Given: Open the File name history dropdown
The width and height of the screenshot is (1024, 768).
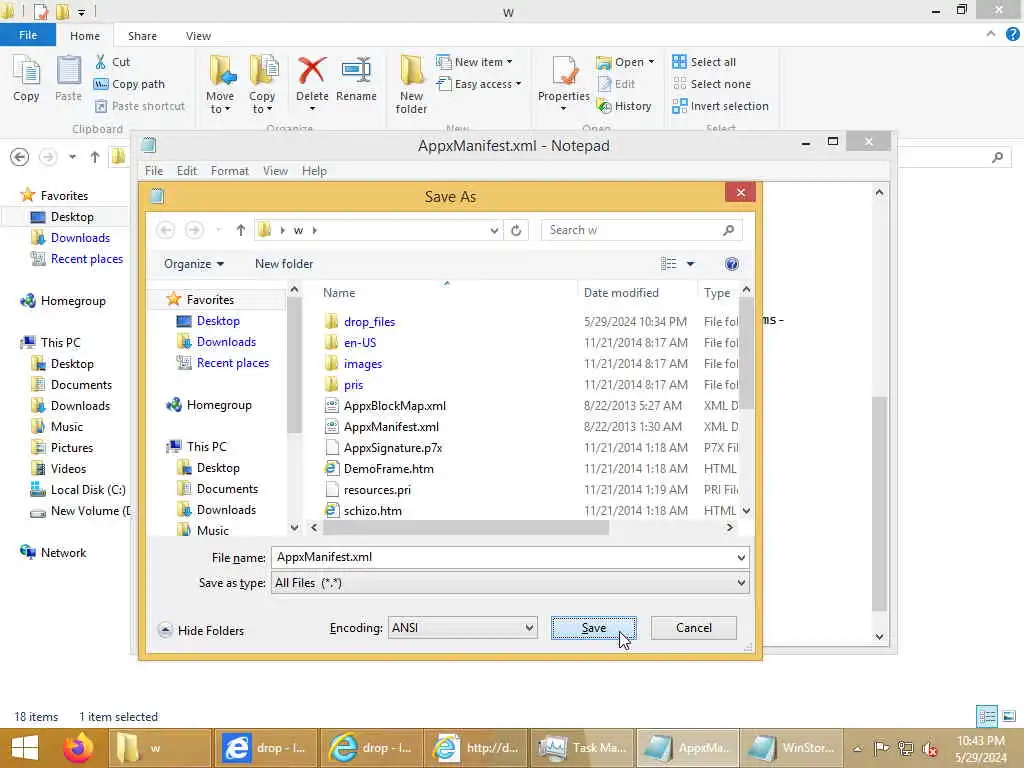Looking at the screenshot, I should pyautogui.click(x=741, y=557).
